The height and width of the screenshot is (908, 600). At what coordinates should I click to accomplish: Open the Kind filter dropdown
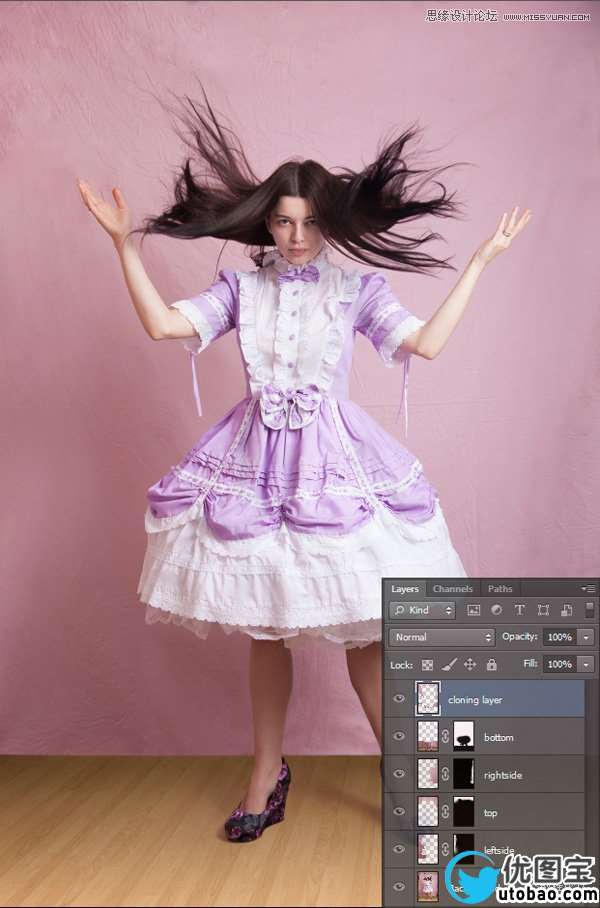[x=423, y=610]
